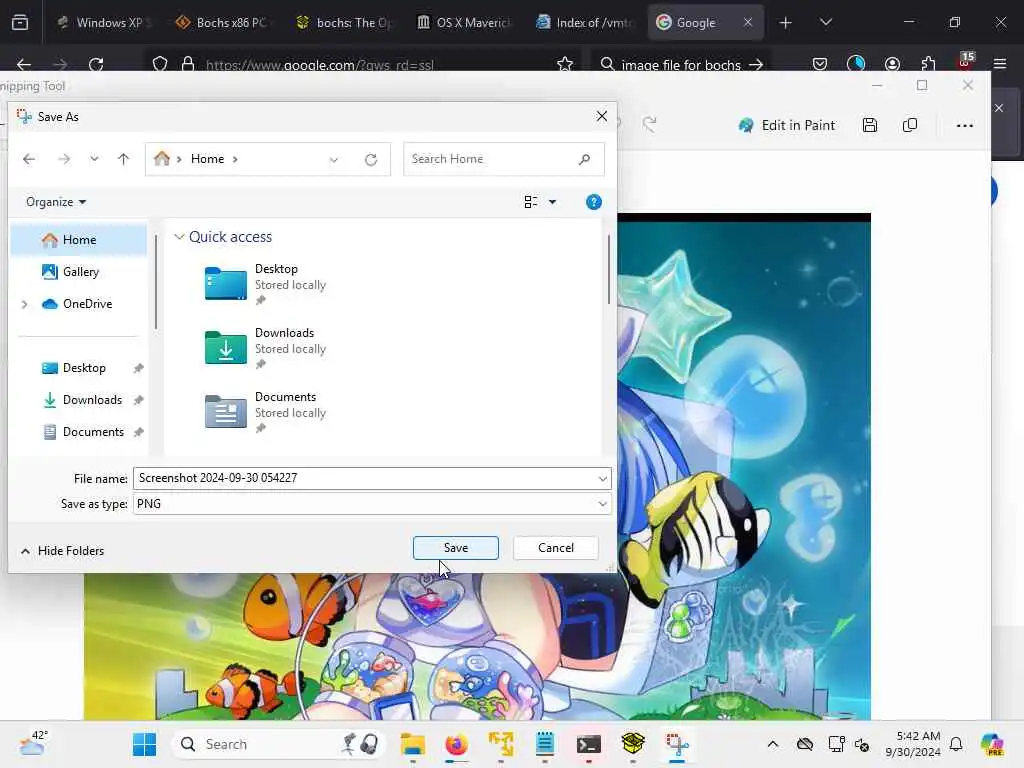
Task: Open a new browser tab
Action: [785, 23]
